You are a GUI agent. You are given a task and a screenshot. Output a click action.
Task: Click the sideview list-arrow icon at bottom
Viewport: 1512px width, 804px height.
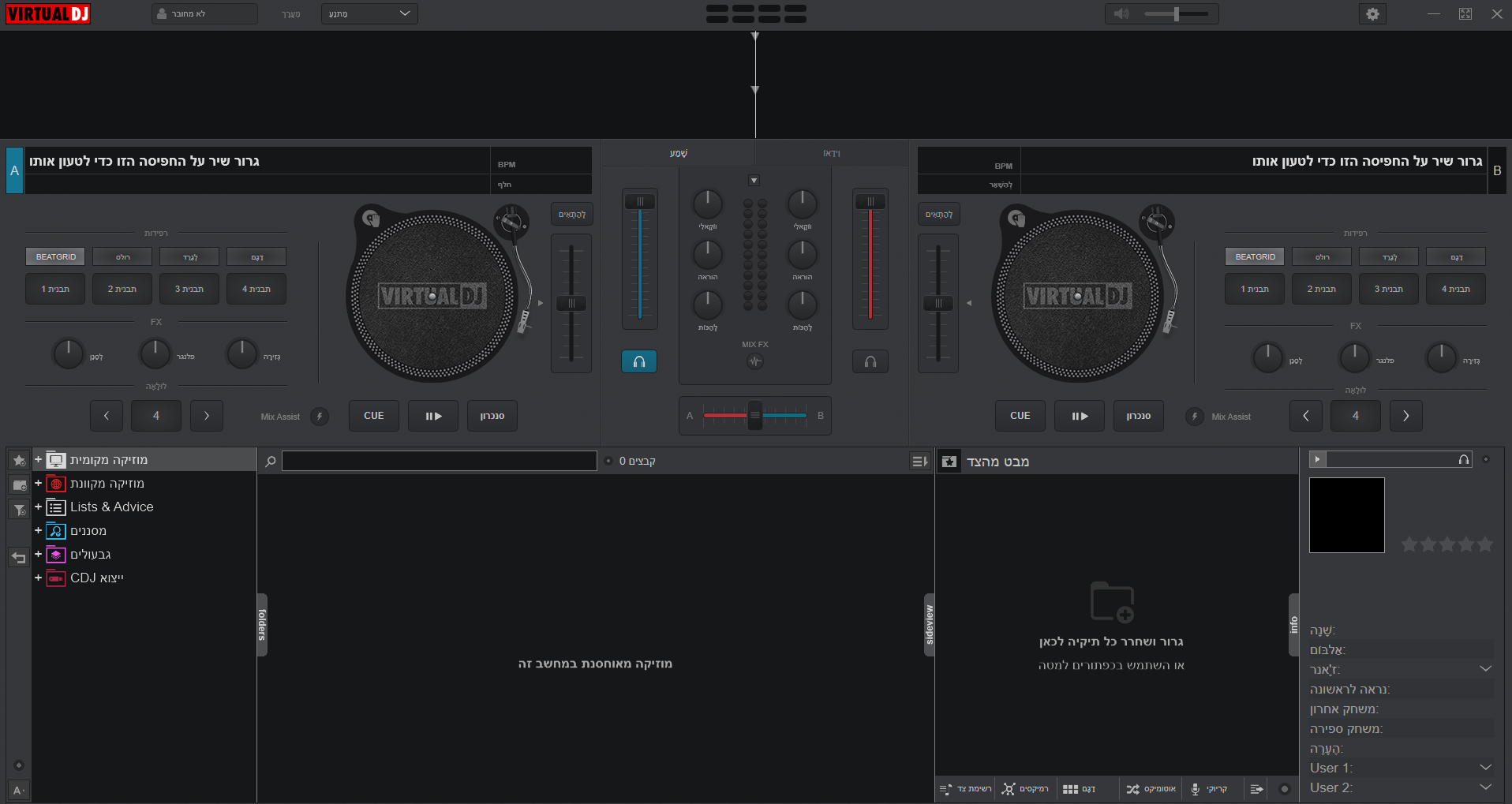[1257, 789]
